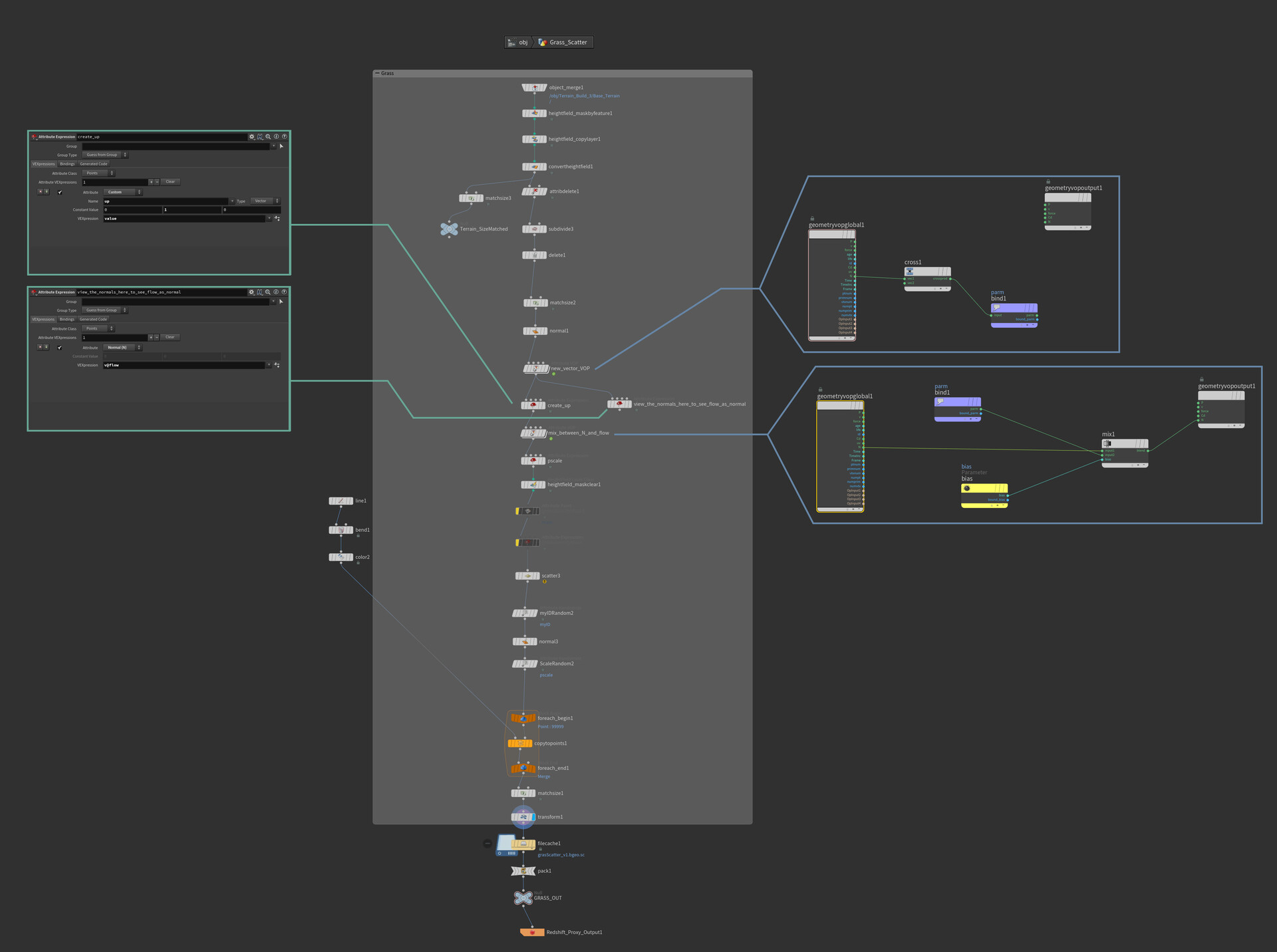Viewport: 1277px width, 952px height.
Task: Open the Generated Code tab in the view_the_normals panel
Action: tap(93, 319)
